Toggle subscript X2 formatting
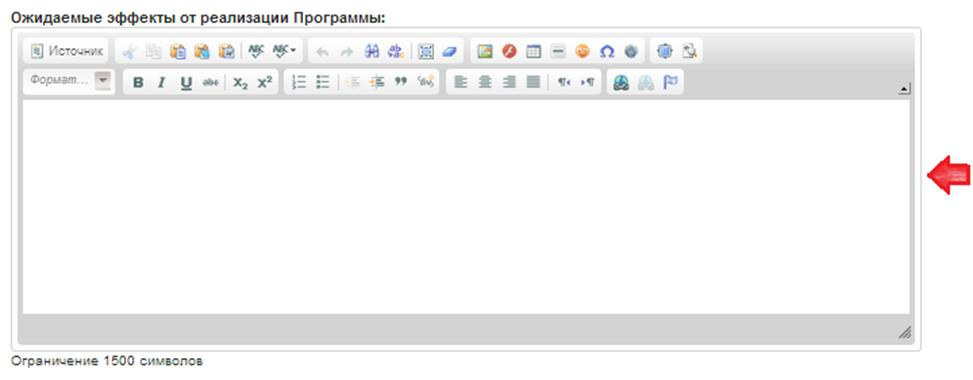Image resolution: width=973 pixels, height=380 pixels. 241,83
